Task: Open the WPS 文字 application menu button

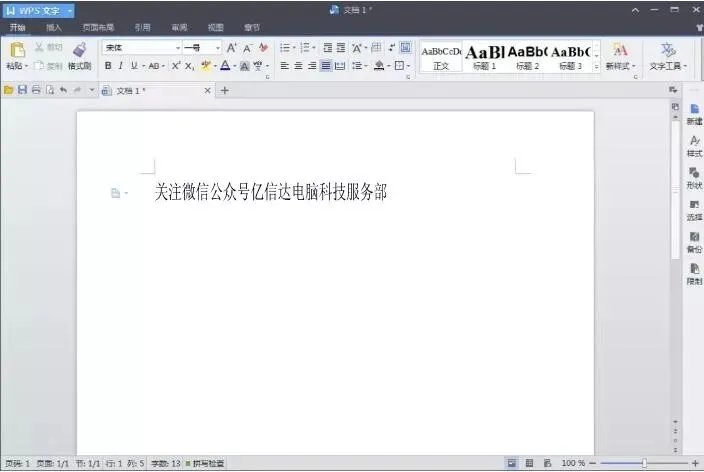Action: [x=39, y=10]
